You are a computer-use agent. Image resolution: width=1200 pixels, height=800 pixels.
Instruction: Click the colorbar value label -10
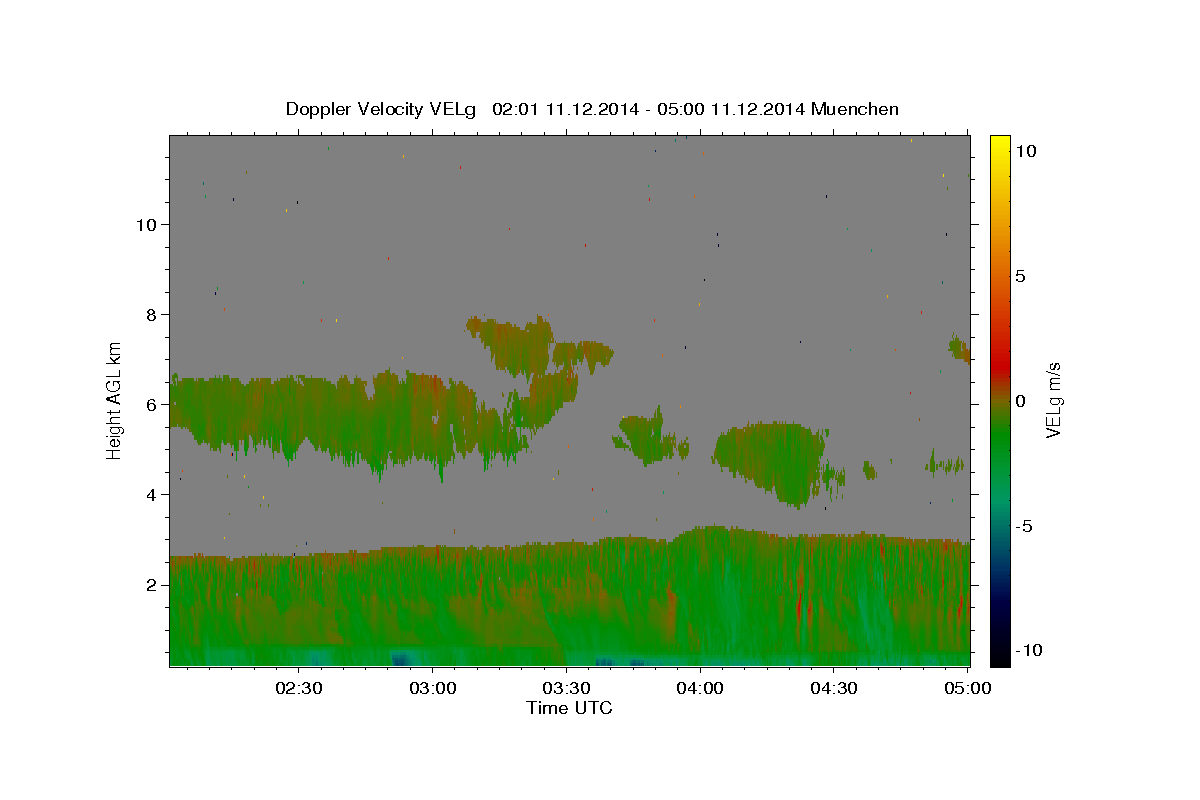tap(1028, 650)
